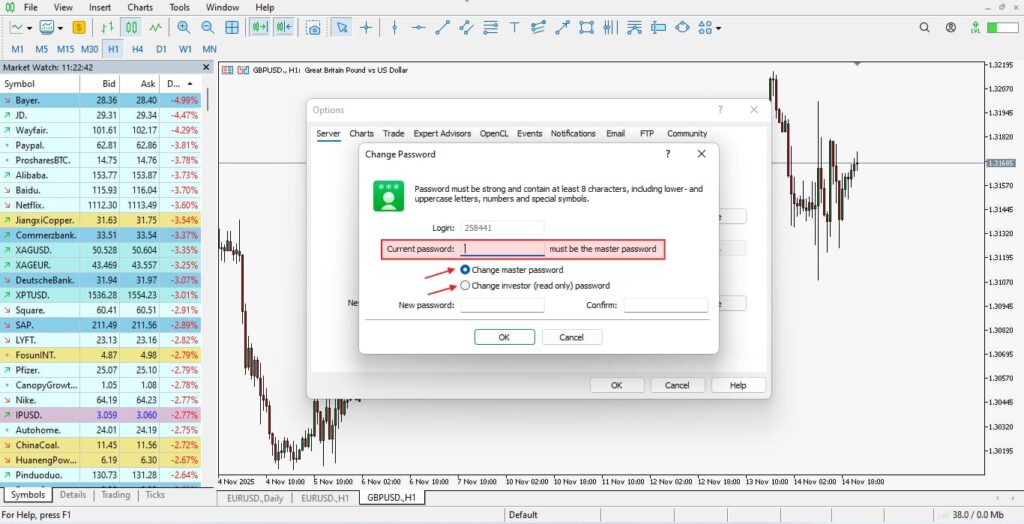Zoom in on the chart
The image size is (1024, 524).
point(184,27)
